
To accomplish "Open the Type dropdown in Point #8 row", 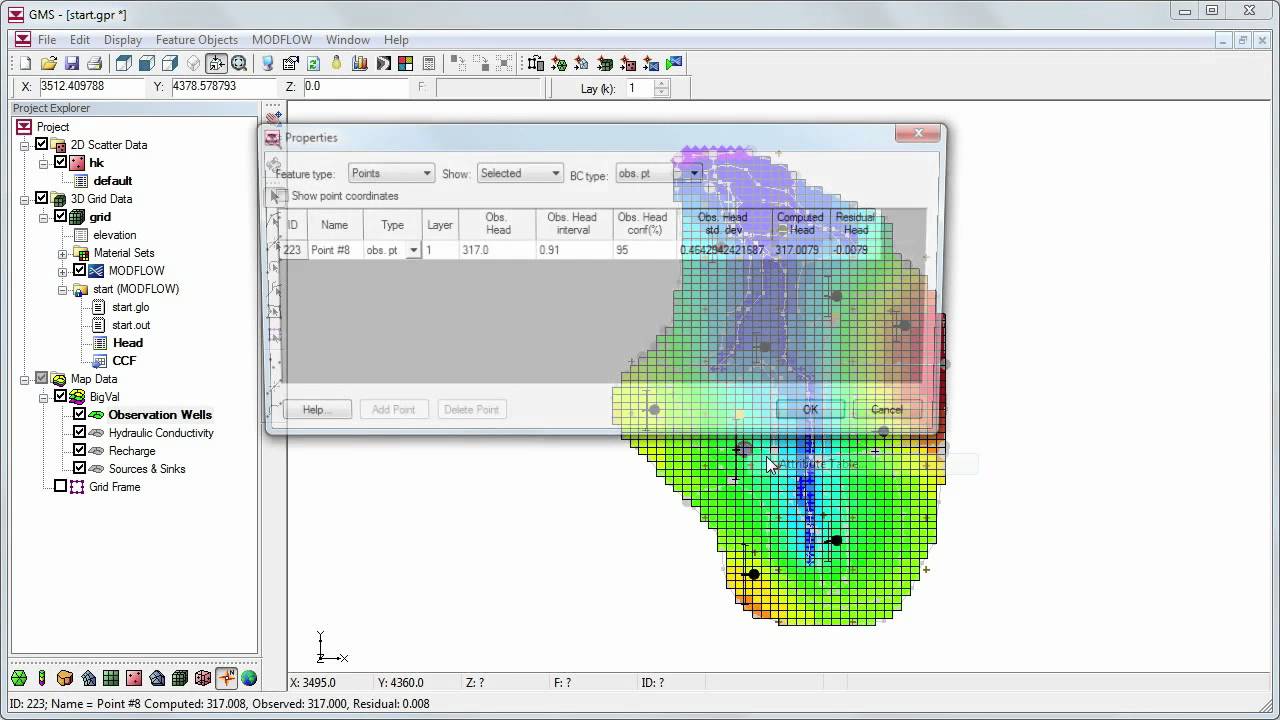I will click(x=413, y=250).
